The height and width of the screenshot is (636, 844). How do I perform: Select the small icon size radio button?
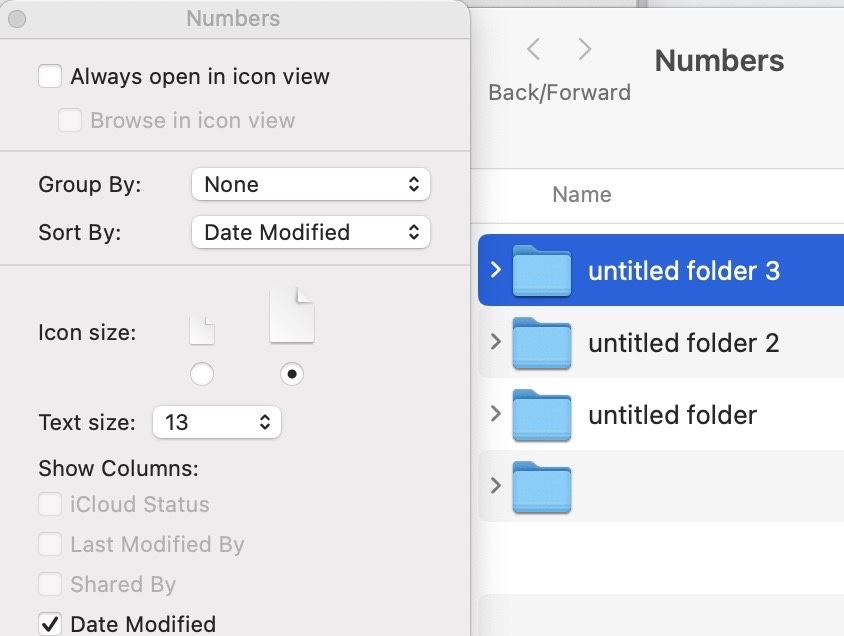(x=202, y=374)
